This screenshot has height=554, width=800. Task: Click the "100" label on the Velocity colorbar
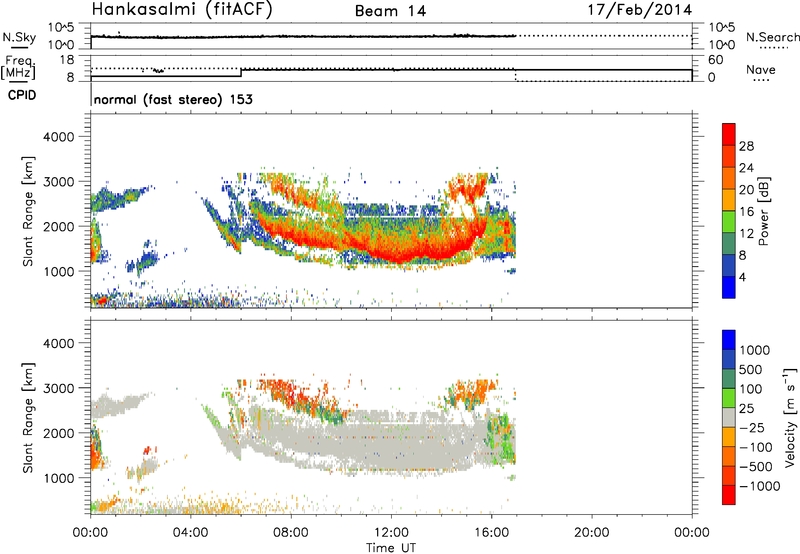point(751,389)
